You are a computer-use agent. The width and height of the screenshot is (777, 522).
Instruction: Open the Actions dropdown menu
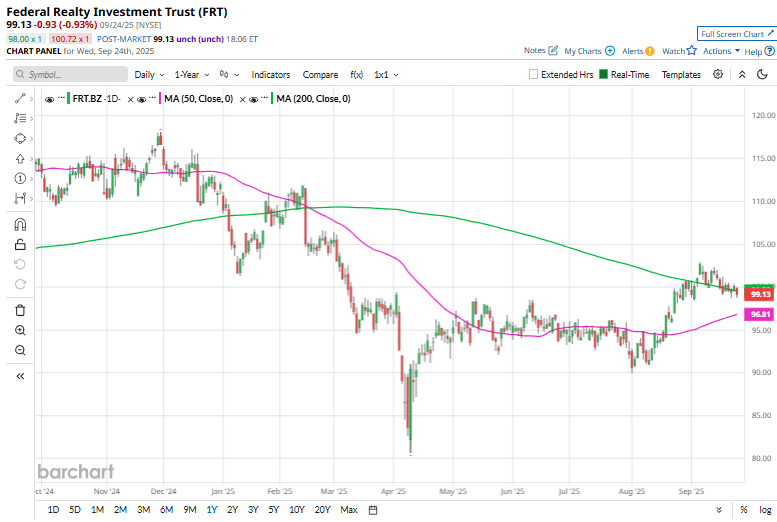pos(722,51)
